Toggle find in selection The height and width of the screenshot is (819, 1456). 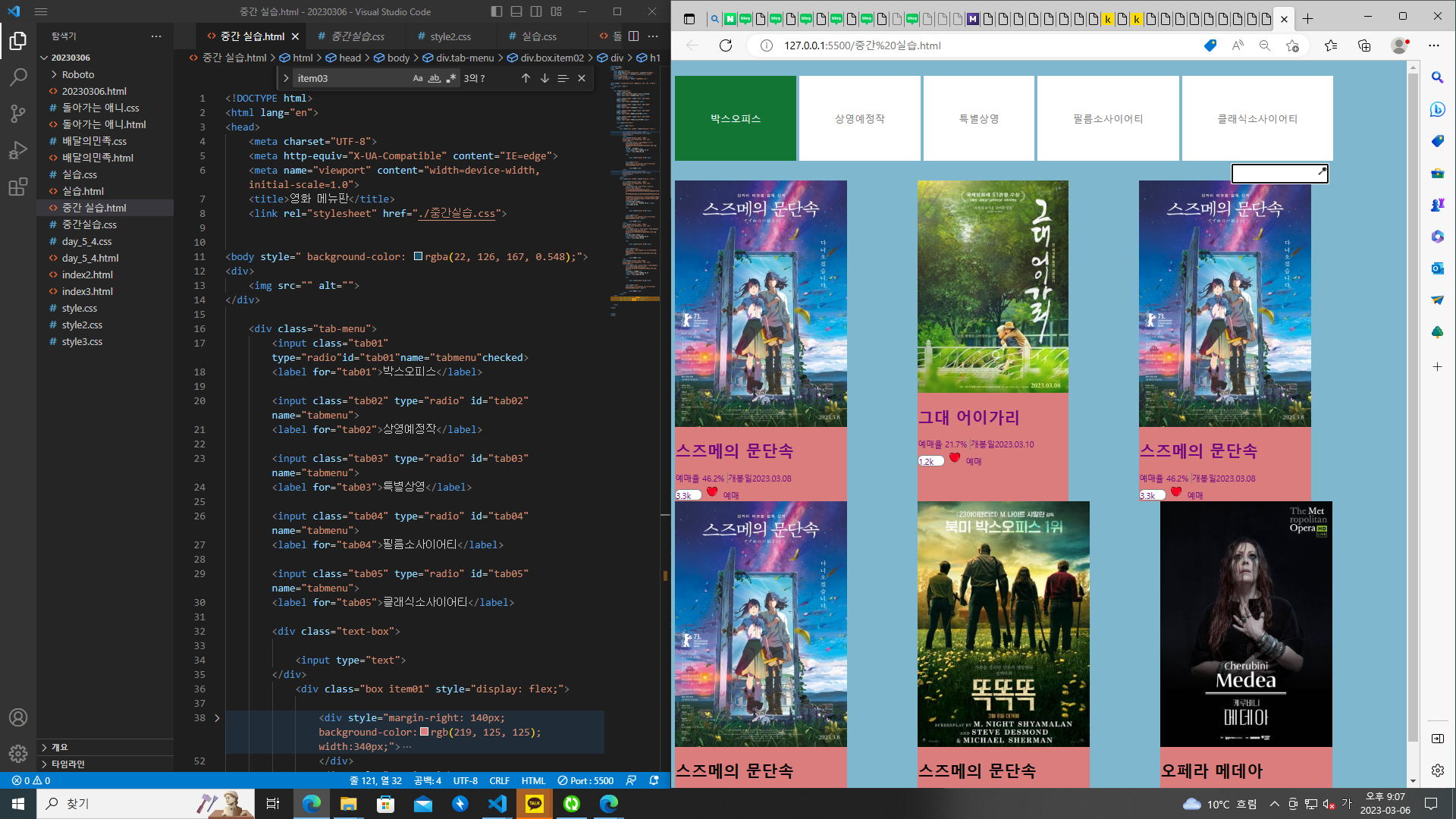563,78
